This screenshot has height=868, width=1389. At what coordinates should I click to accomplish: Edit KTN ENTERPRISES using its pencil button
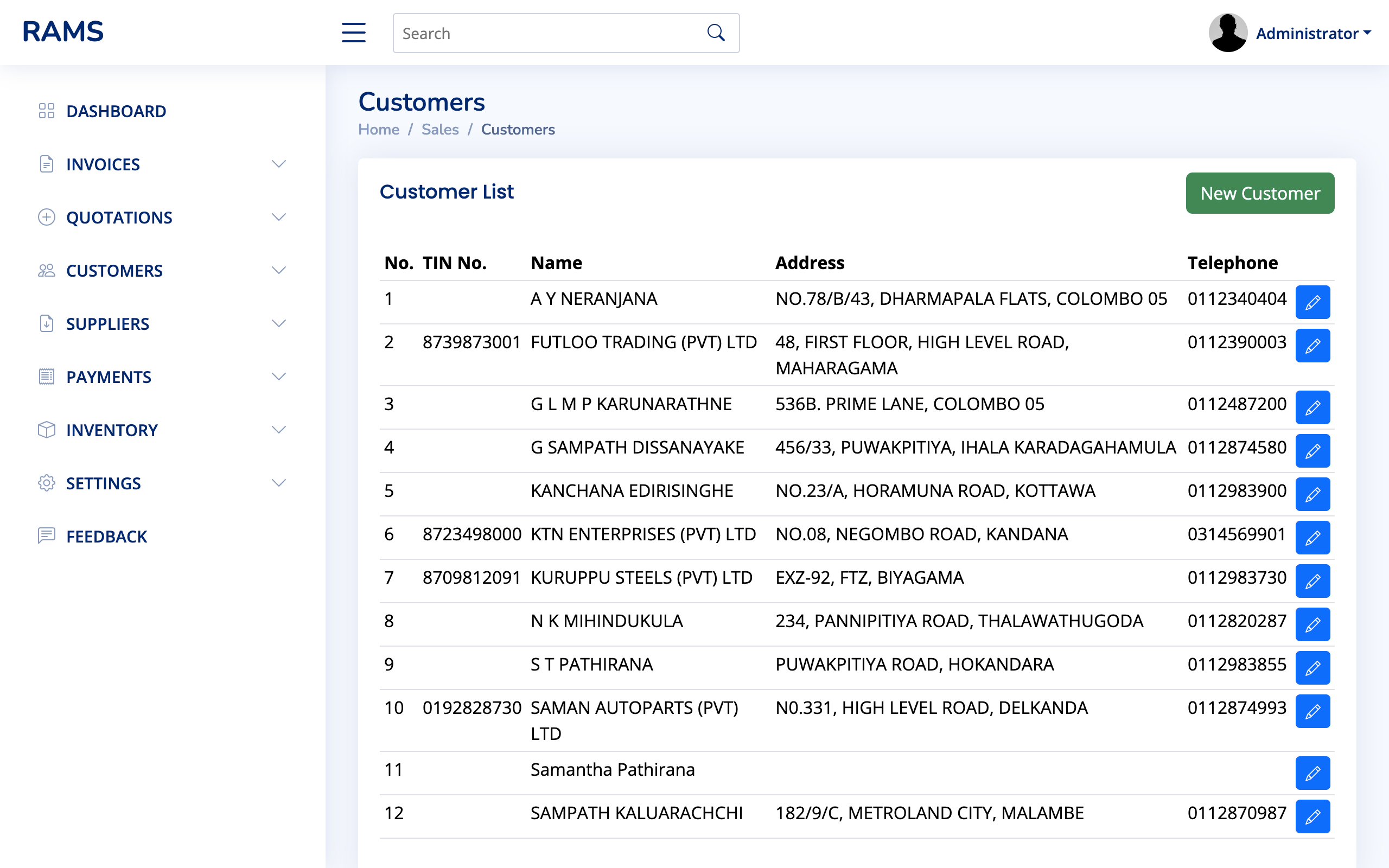point(1313,537)
